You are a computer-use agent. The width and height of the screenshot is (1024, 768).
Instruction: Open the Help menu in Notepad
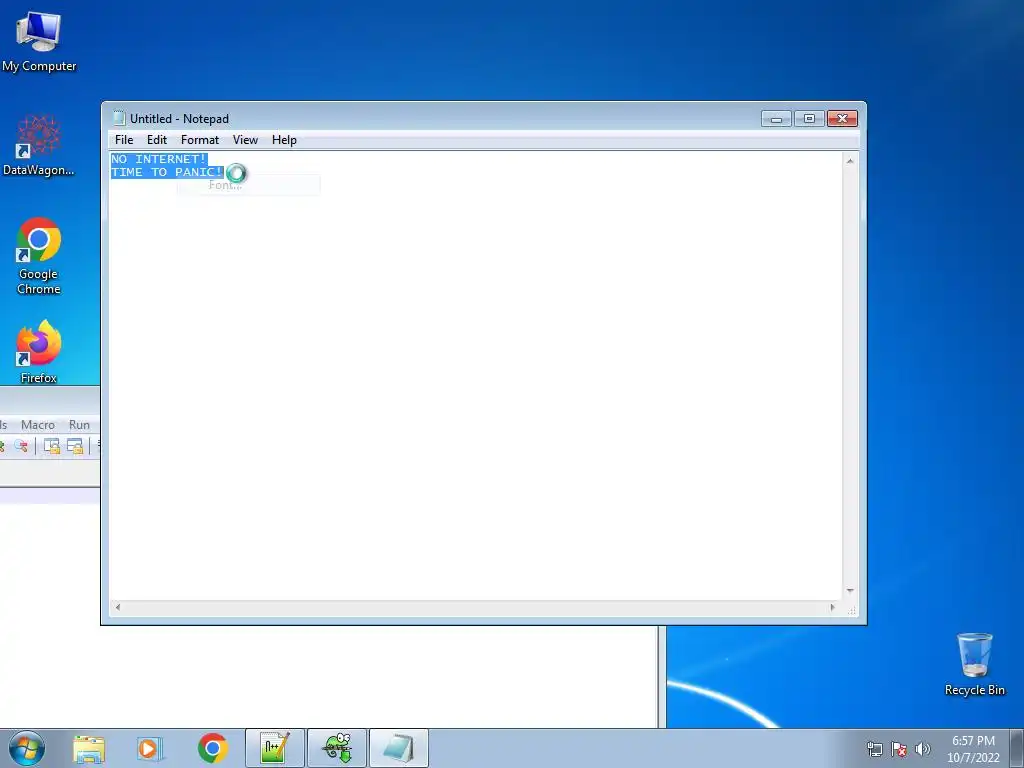(x=284, y=140)
